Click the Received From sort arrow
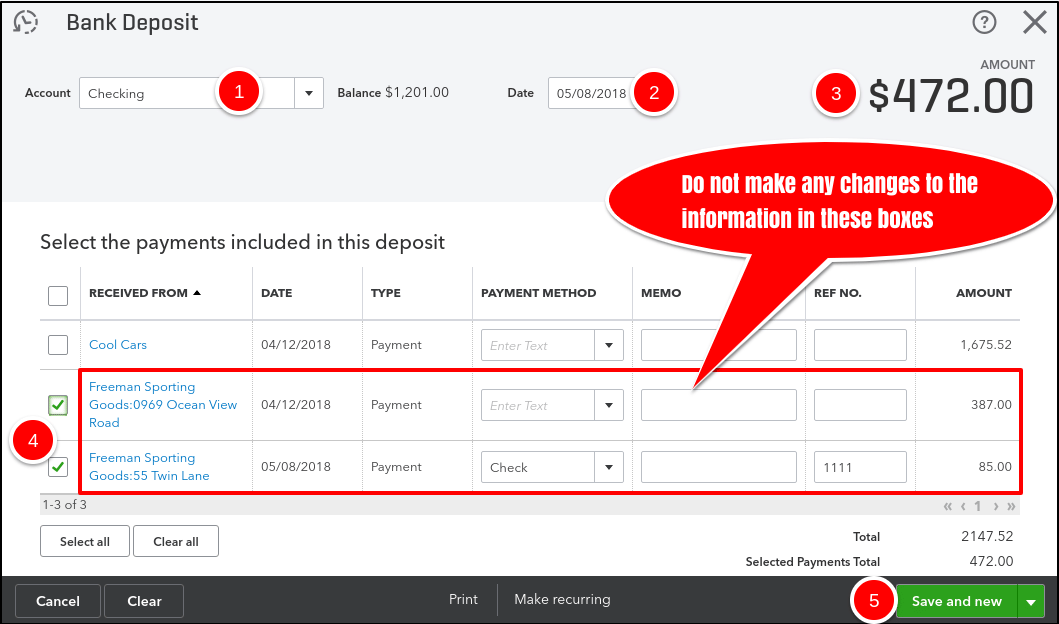Image resolution: width=1059 pixels, height=624 pixels. pos(197,293)
